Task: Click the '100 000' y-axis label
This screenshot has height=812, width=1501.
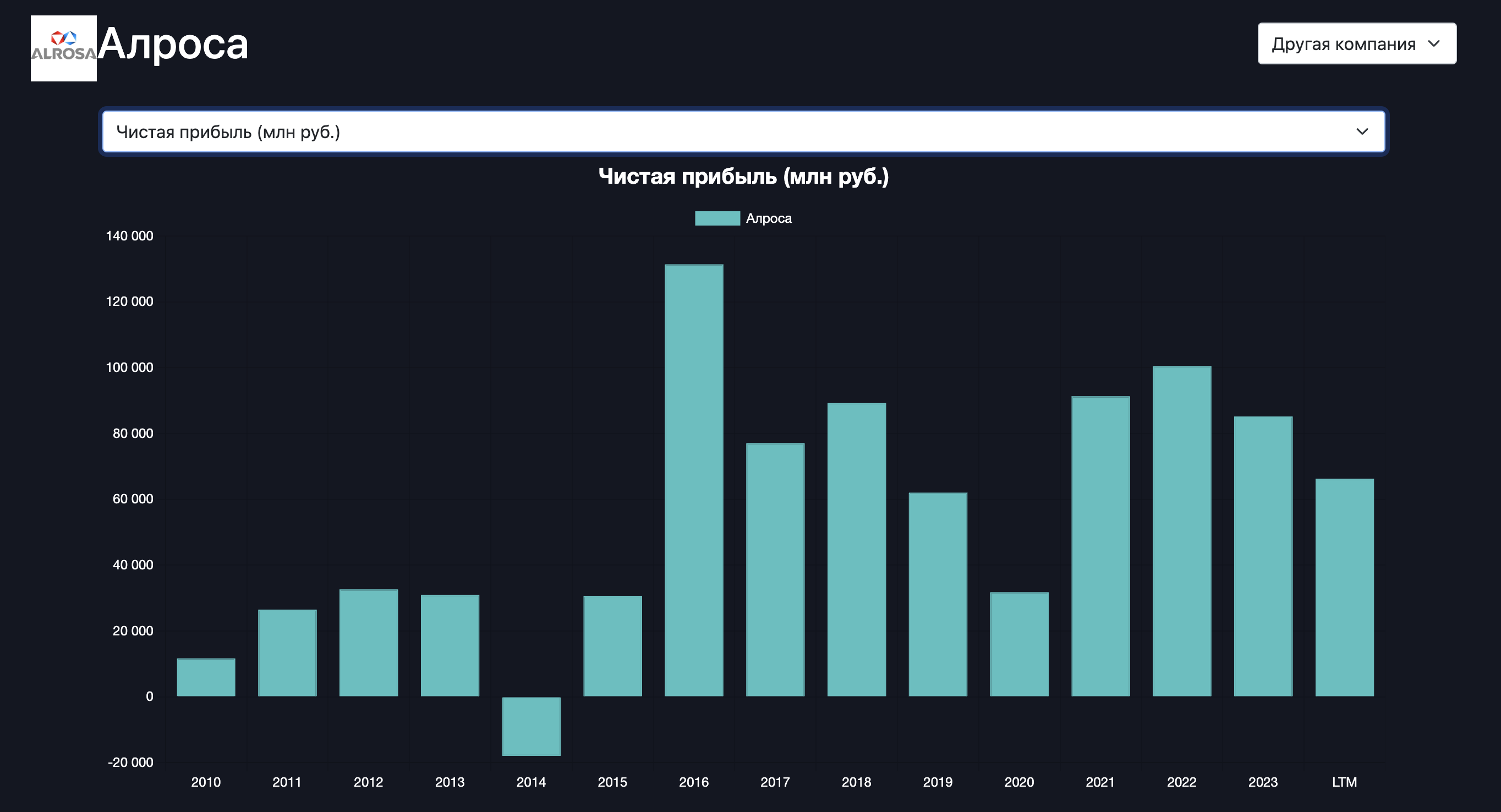Action: [129, 367]
